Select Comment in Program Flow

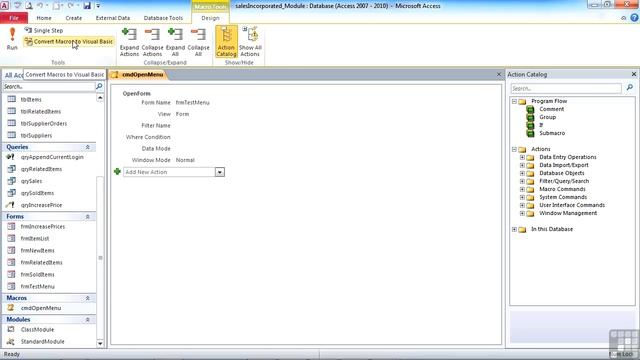[551, 109]
